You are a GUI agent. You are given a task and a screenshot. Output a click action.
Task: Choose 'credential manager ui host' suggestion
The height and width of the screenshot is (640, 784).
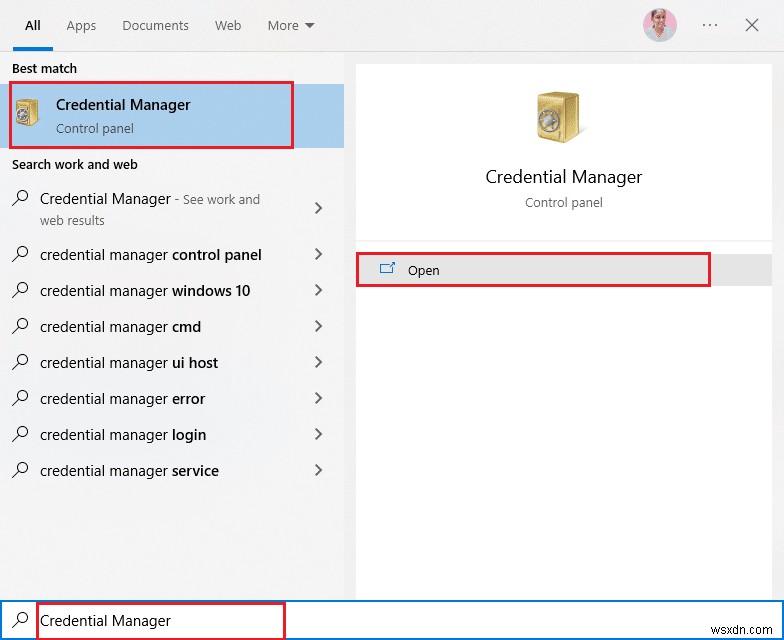coord(129,362)
